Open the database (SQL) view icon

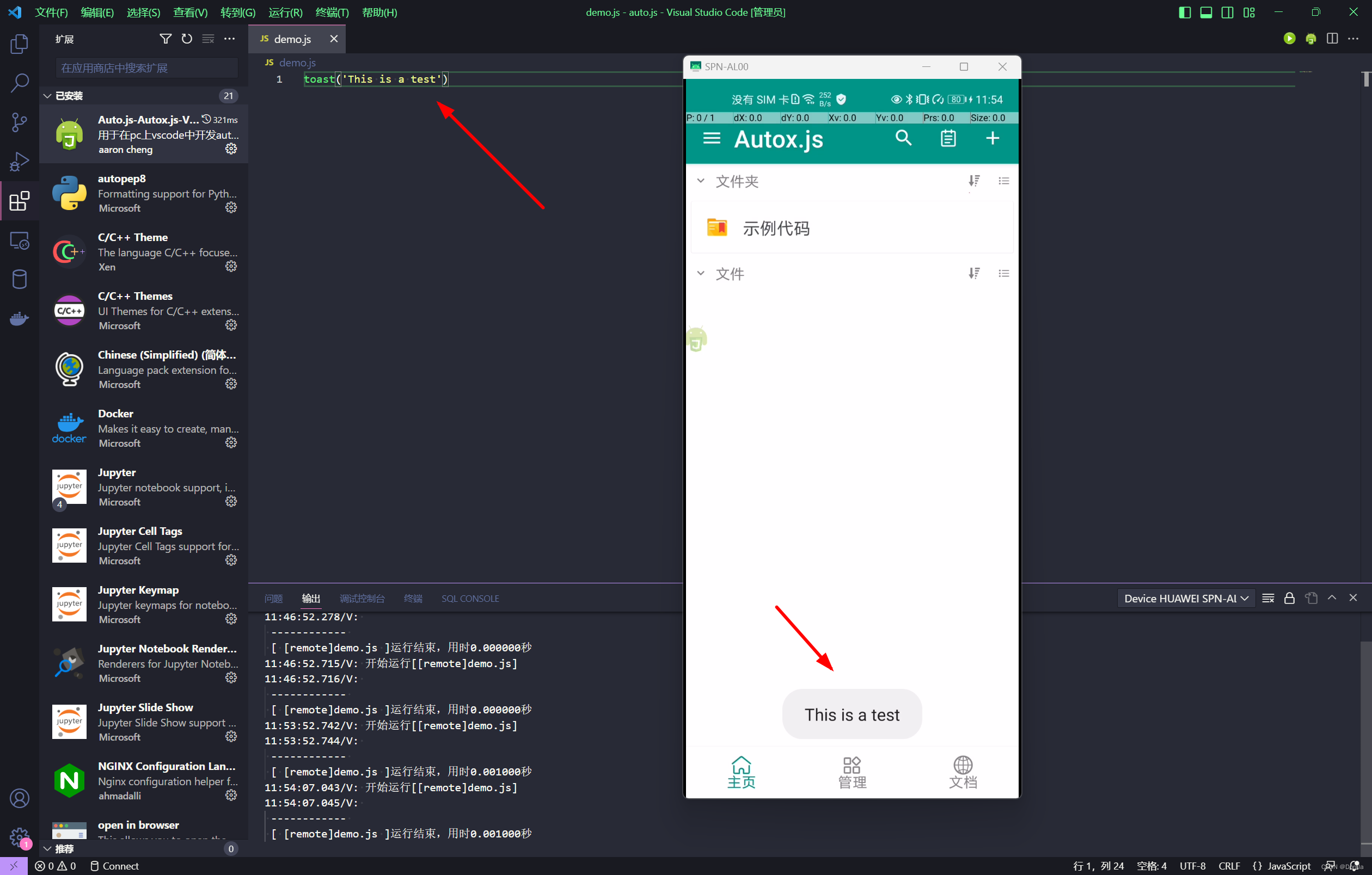click(x=20, y=280)
